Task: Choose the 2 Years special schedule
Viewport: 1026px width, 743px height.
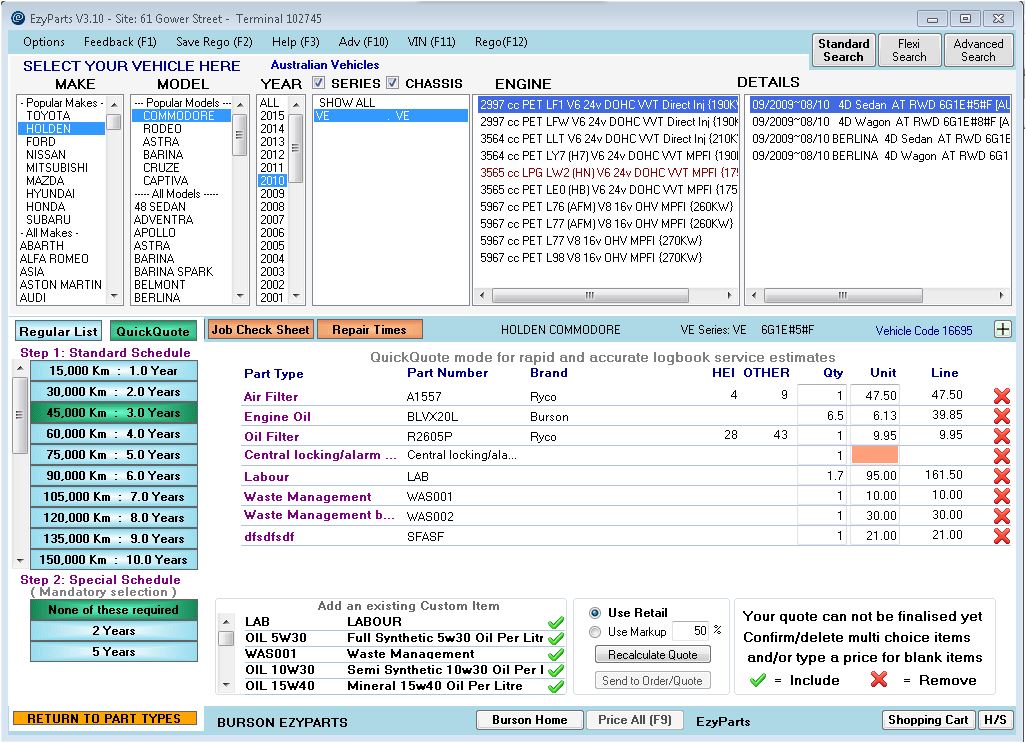Action: point(114,631)
